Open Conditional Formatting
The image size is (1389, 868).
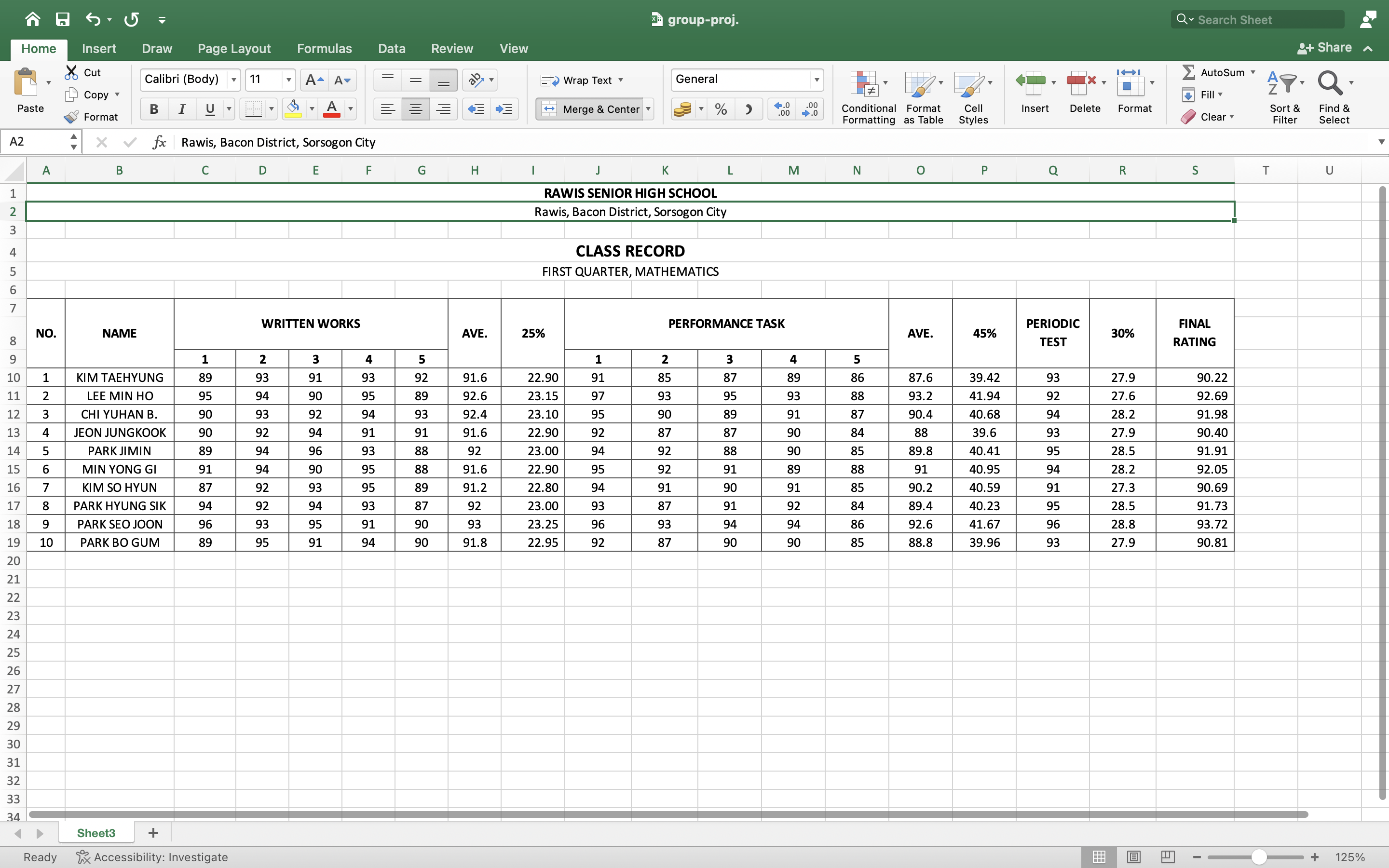point(869,97)
